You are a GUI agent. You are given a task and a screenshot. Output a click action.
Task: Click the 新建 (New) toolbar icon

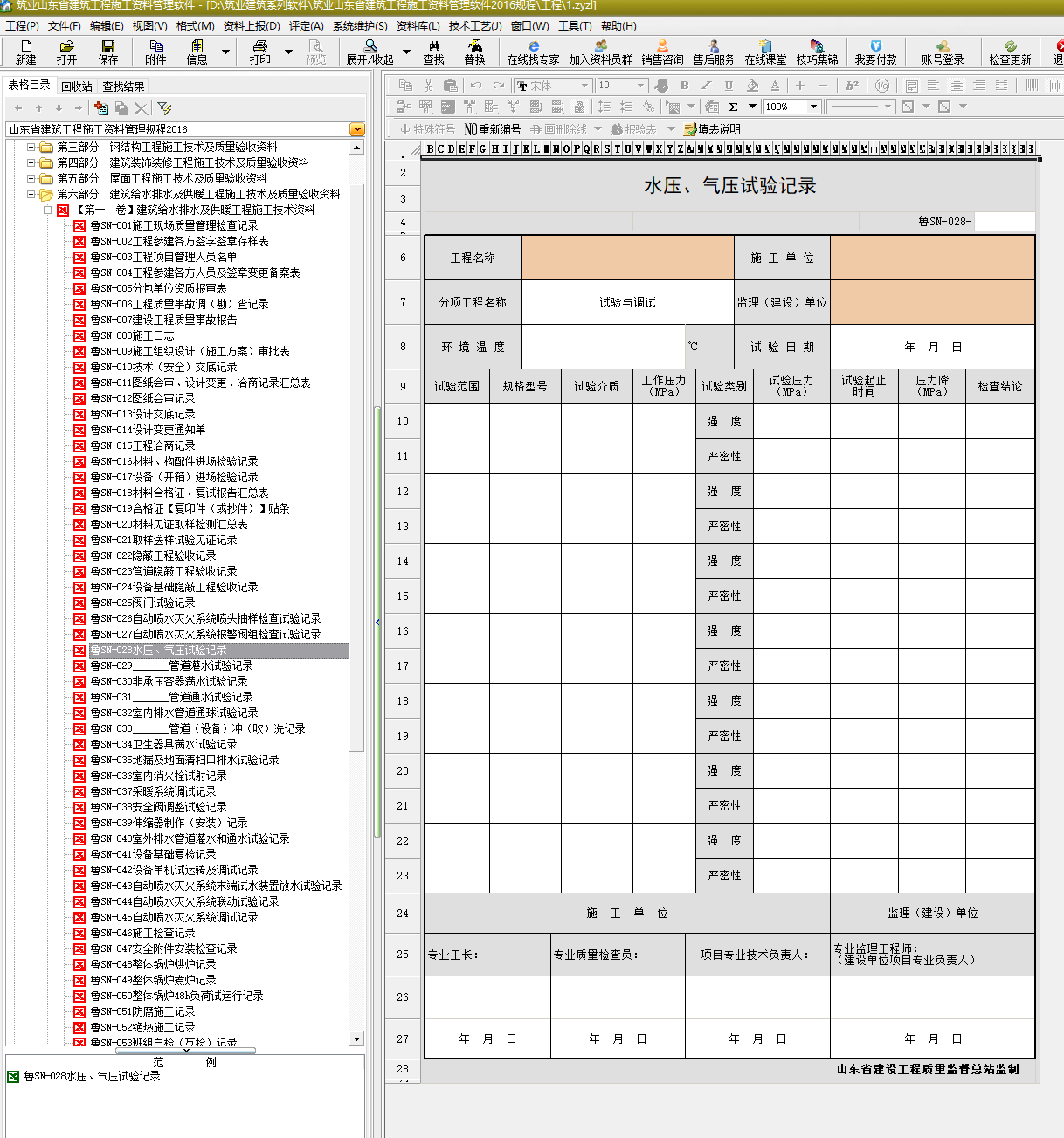25,52
